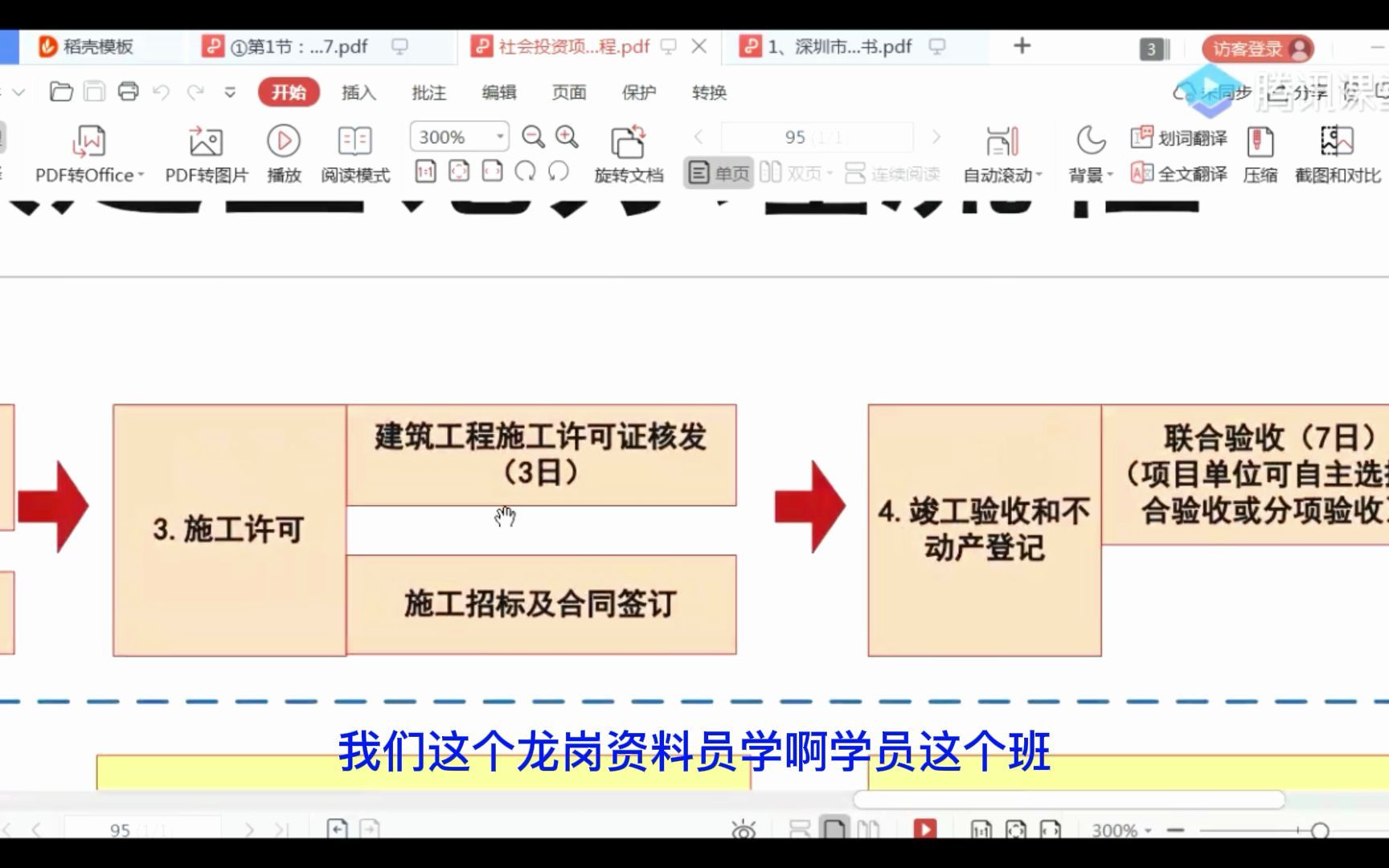Open the 300% zoom dropdown in ribbon
Screen dimensions: 1389x868
coord(500,137)
